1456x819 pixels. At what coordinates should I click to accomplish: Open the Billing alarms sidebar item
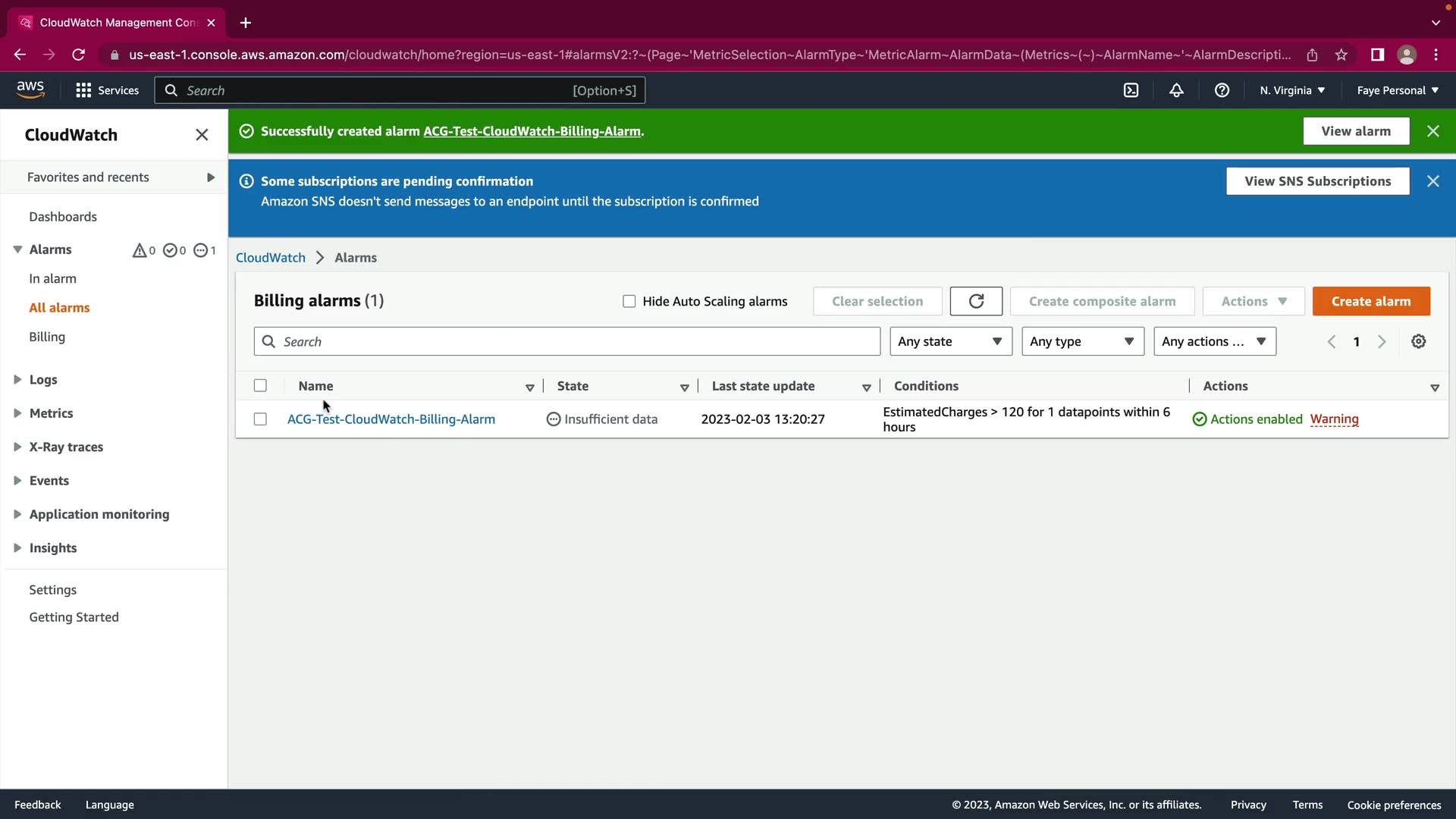[47, 337]
